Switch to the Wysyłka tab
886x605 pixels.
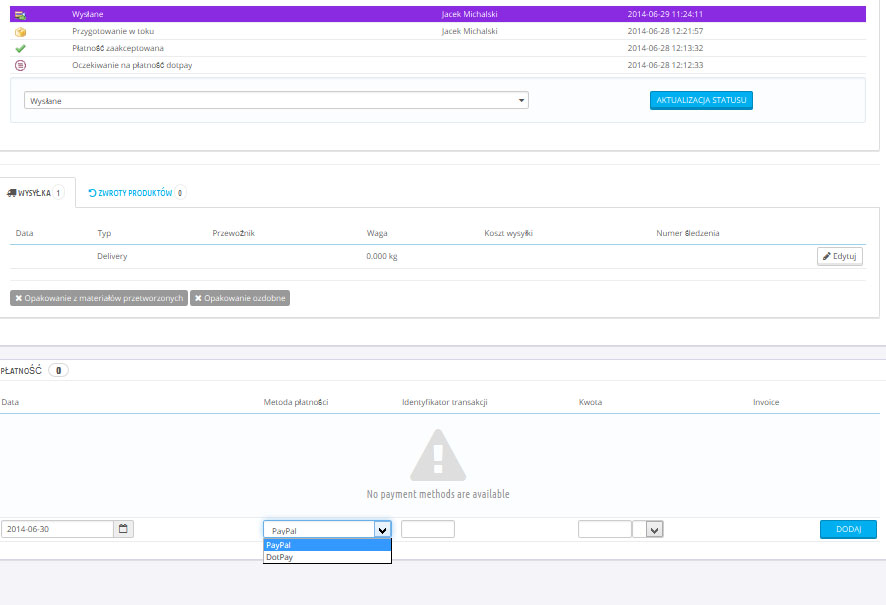coord(36,193)
